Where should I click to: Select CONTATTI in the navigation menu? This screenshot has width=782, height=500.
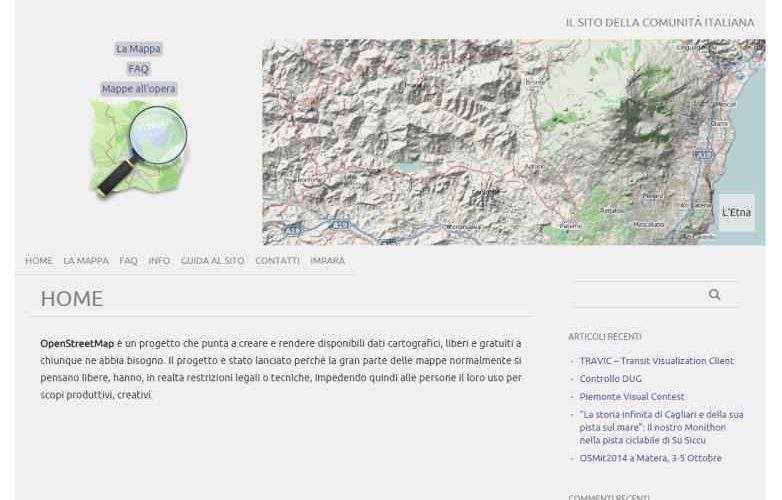click(x=277, y=261)
